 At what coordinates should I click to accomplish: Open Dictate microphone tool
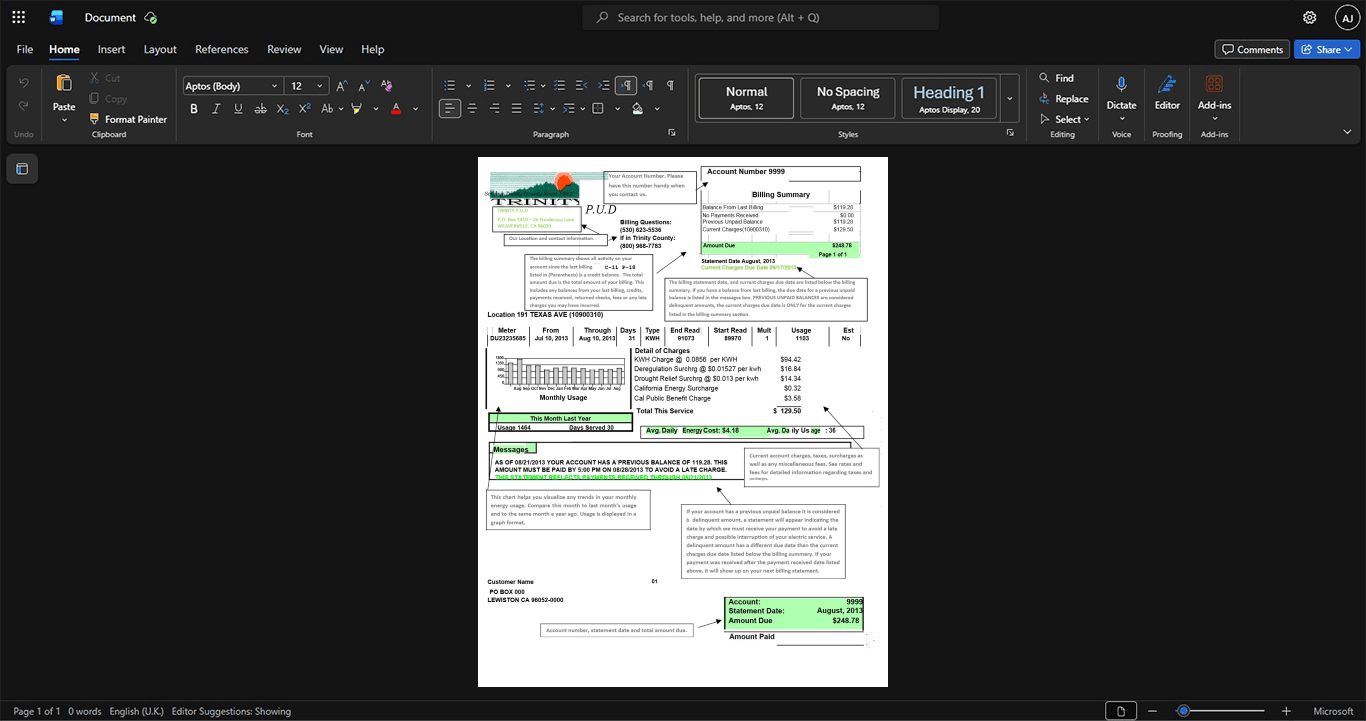coord(1121,93)
